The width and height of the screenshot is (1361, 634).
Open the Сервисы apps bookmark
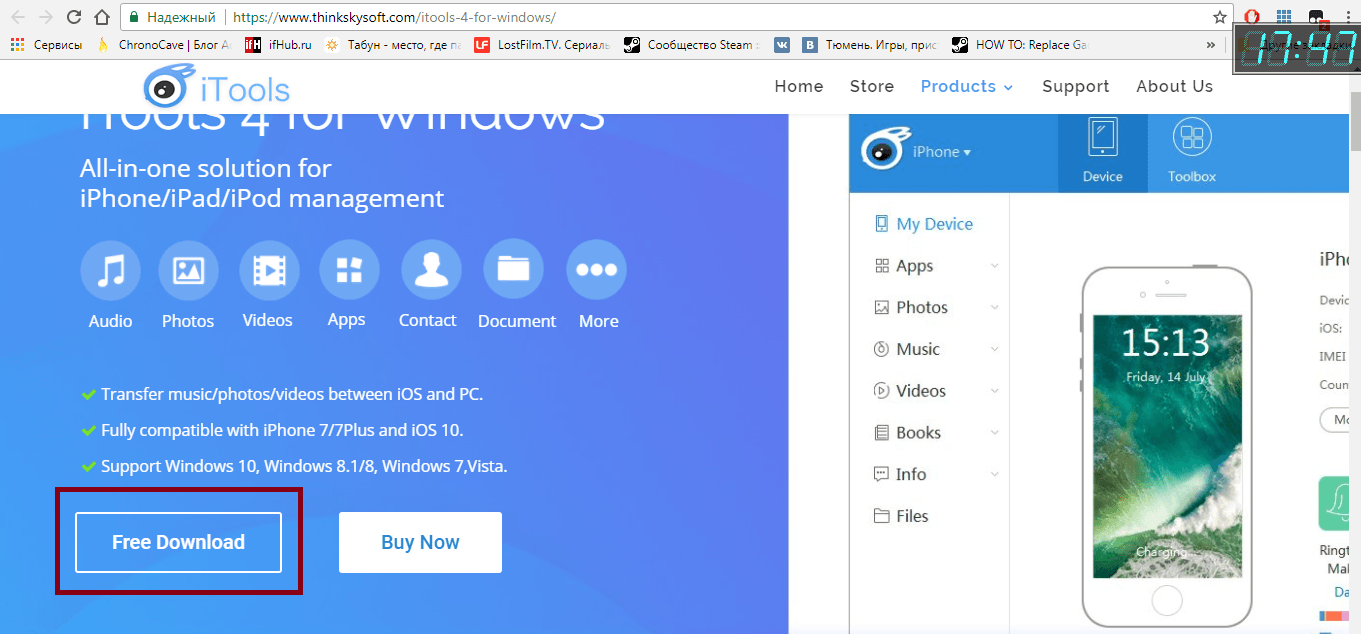(47, 45)
